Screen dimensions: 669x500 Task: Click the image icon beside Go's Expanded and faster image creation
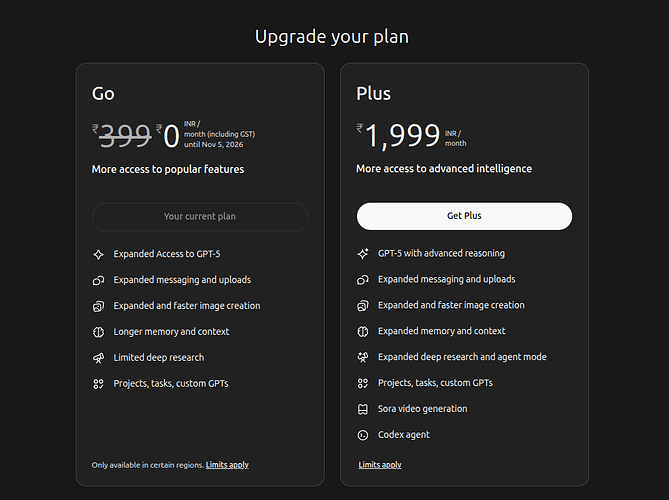click(98, 306)
